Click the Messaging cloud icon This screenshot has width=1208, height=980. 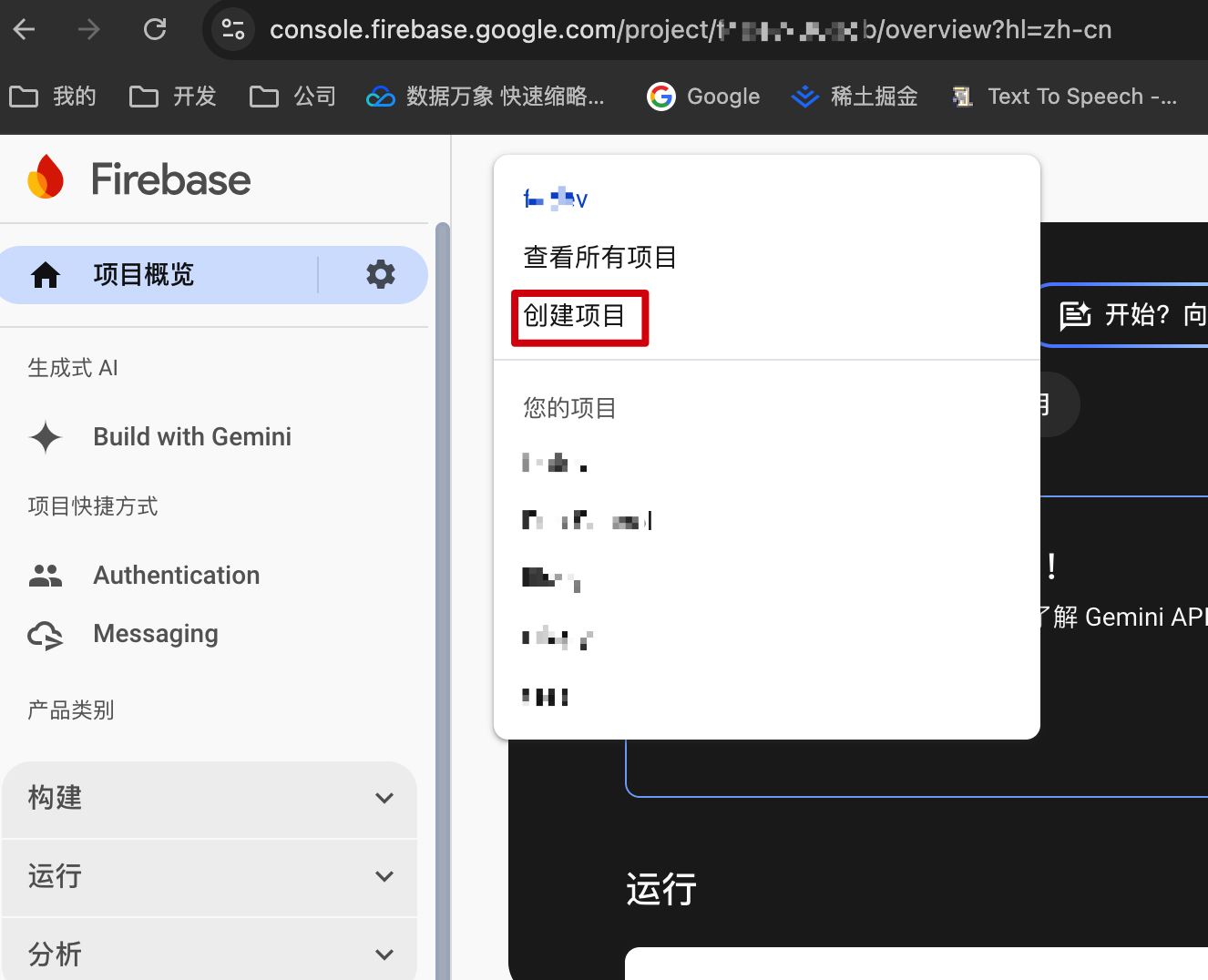[x=46, y=635]
